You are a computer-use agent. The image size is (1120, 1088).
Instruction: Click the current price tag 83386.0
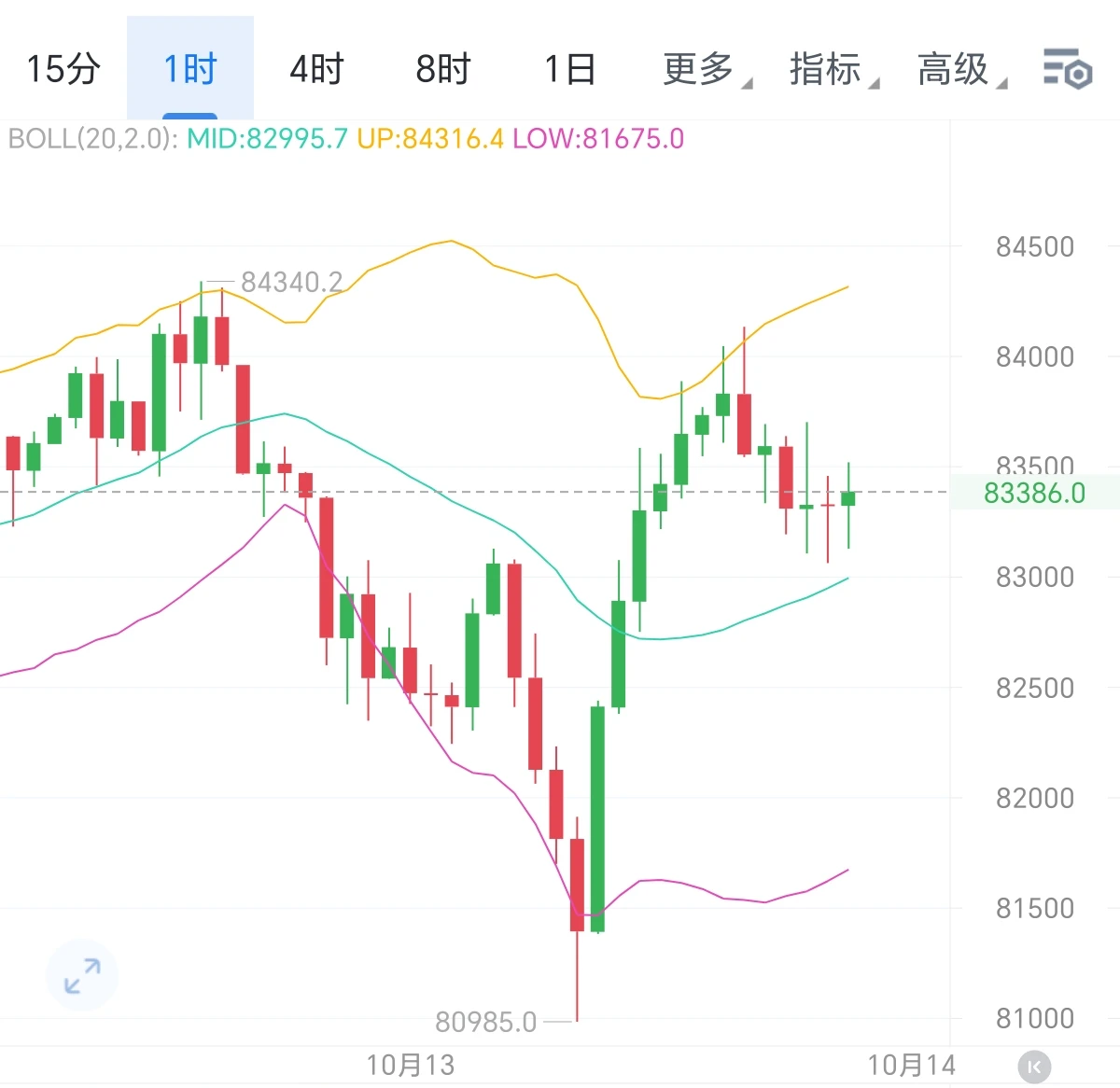(1035, 493)
